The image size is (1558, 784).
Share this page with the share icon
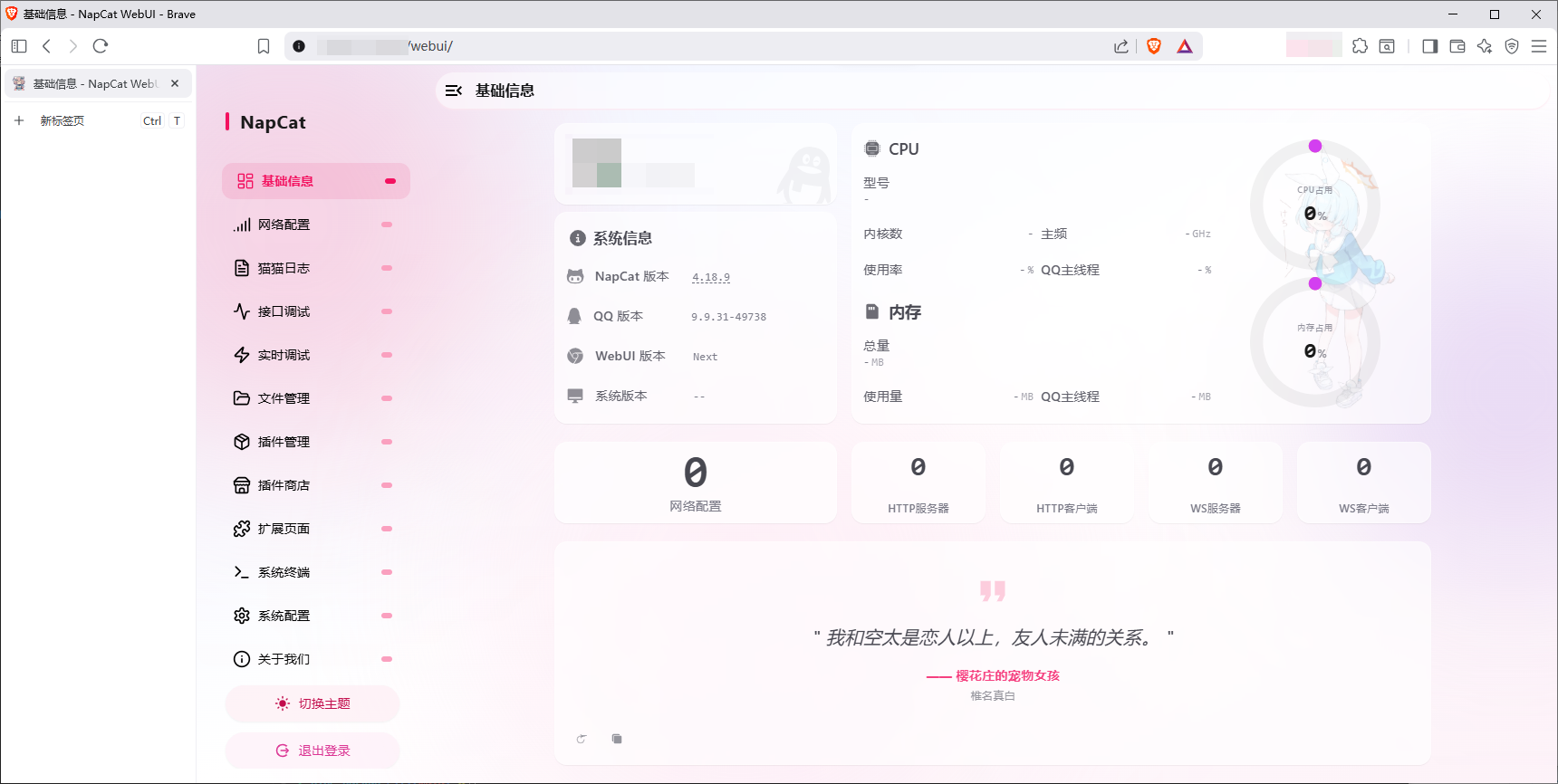pos(1121,46)
